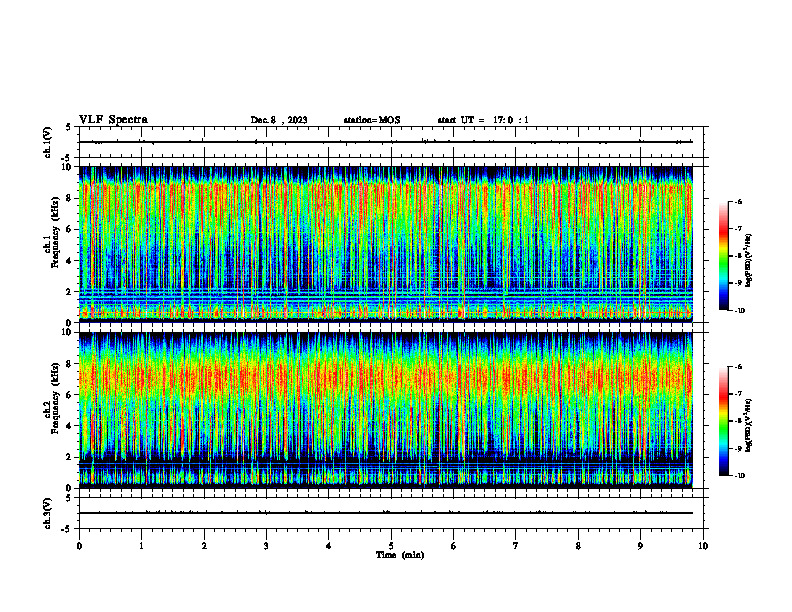Click the 7 minute tick label

pyautogui.click(x=516, y=546)
